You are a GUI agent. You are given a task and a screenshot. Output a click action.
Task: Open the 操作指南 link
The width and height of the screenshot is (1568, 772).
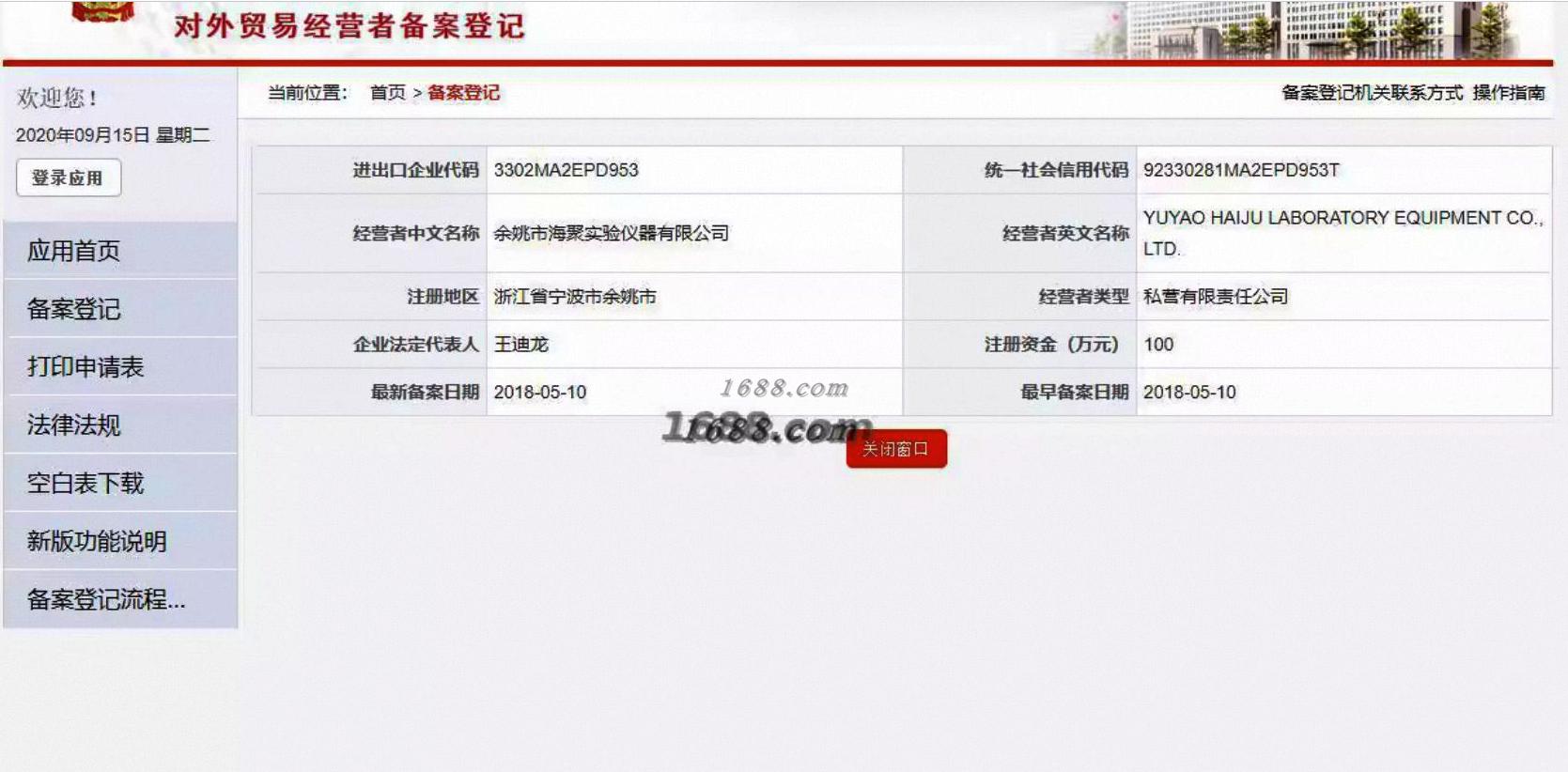click(x=1509, y=93)
